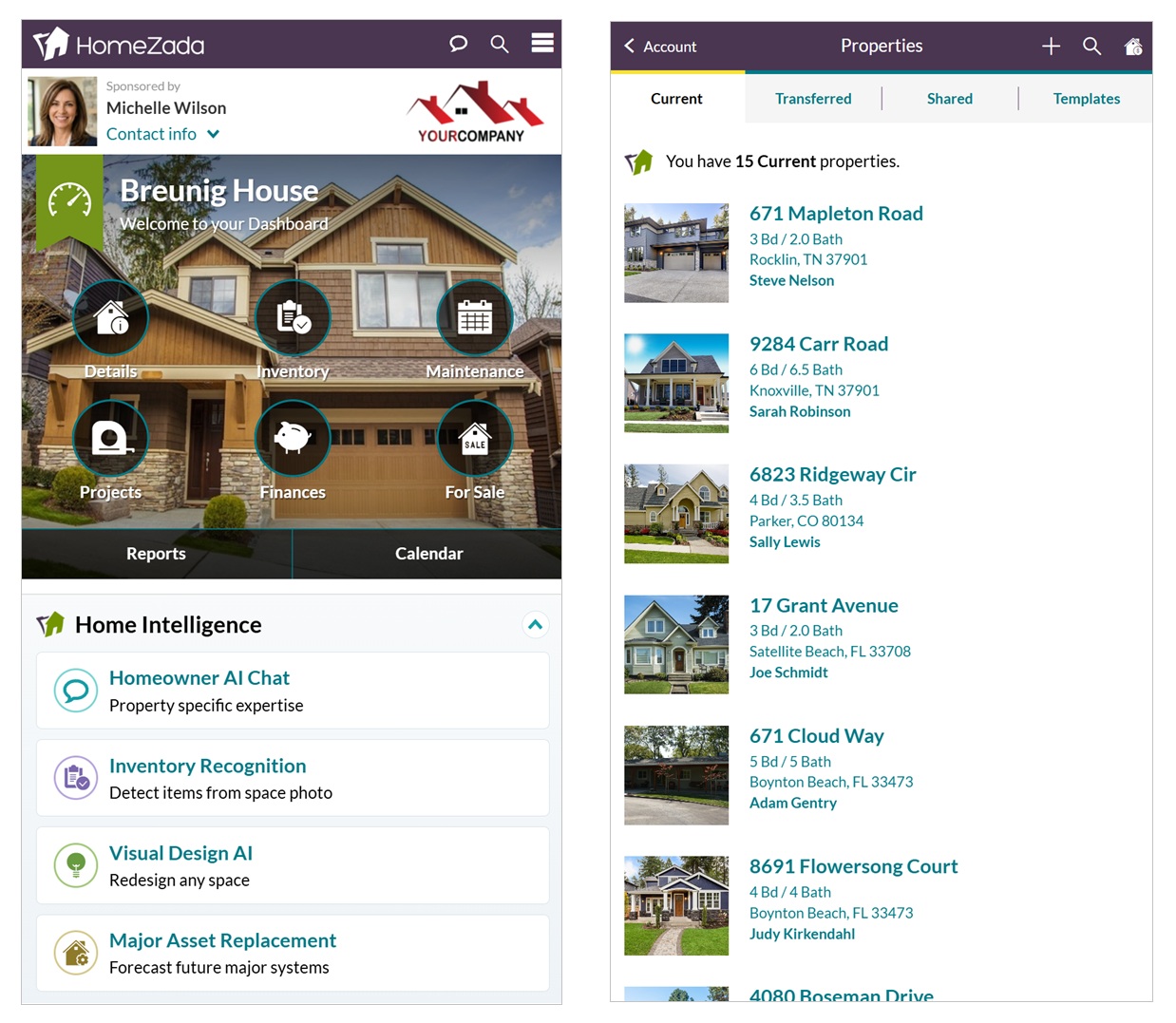Open Visual Design AI link

pyautogui.click(x=181, y=853)
